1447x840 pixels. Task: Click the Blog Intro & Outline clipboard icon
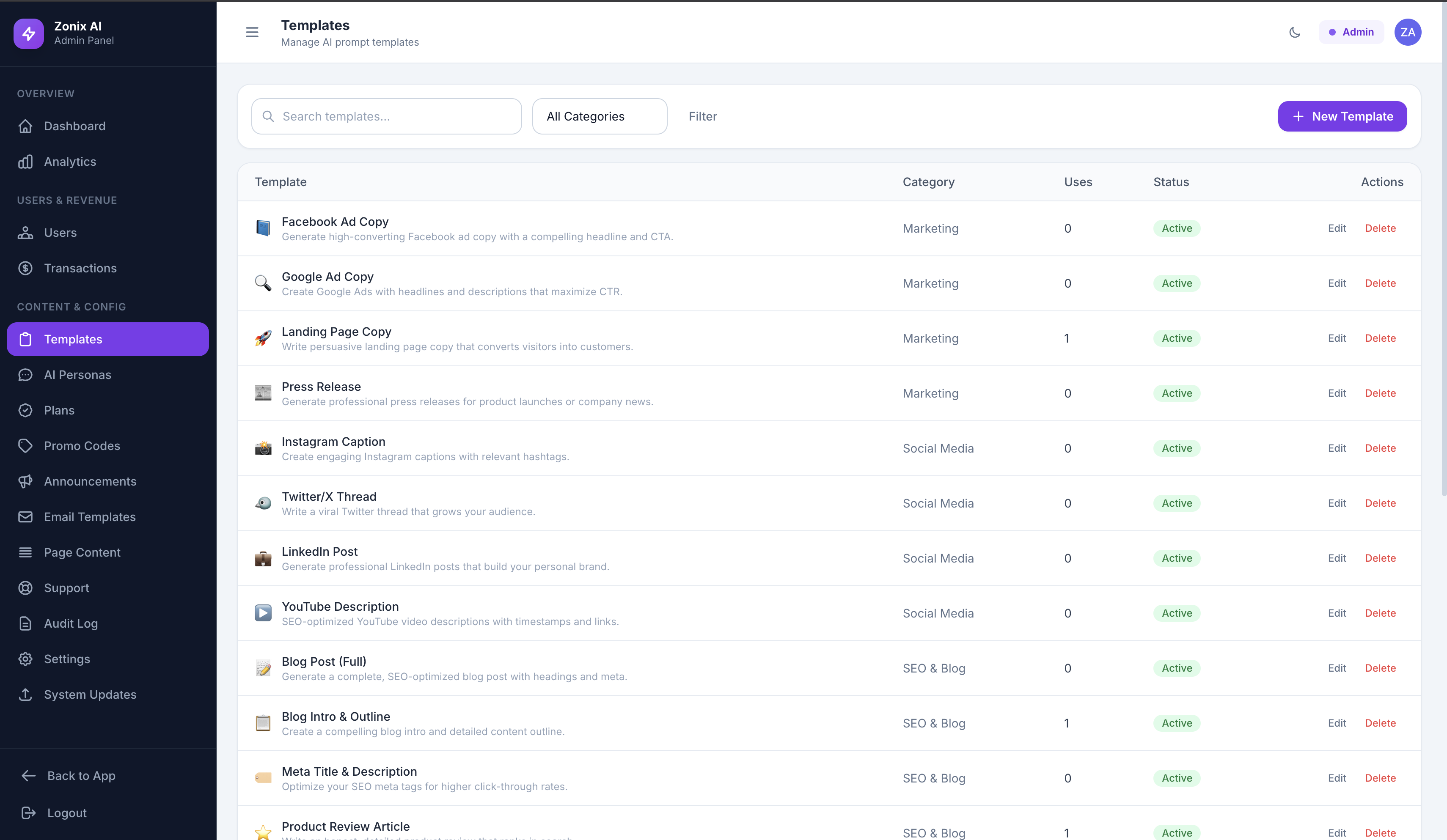click(263, 723)
